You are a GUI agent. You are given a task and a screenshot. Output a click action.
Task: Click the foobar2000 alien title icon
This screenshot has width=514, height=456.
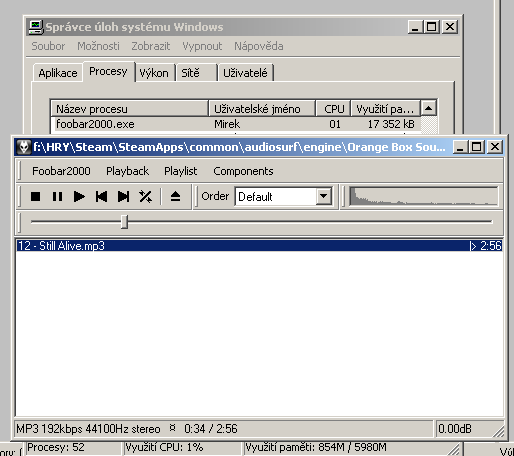[x=24, y=147]
